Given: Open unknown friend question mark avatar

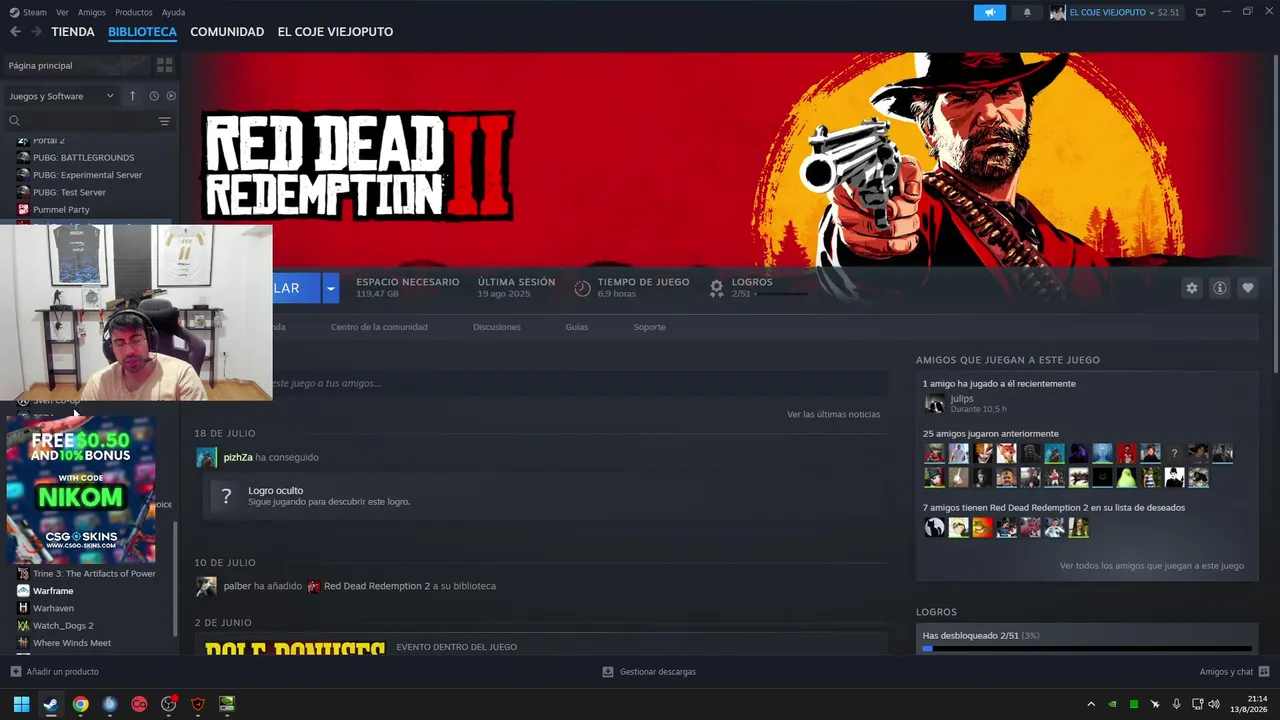Looking at the screenshot, I should pos(1174,454).
